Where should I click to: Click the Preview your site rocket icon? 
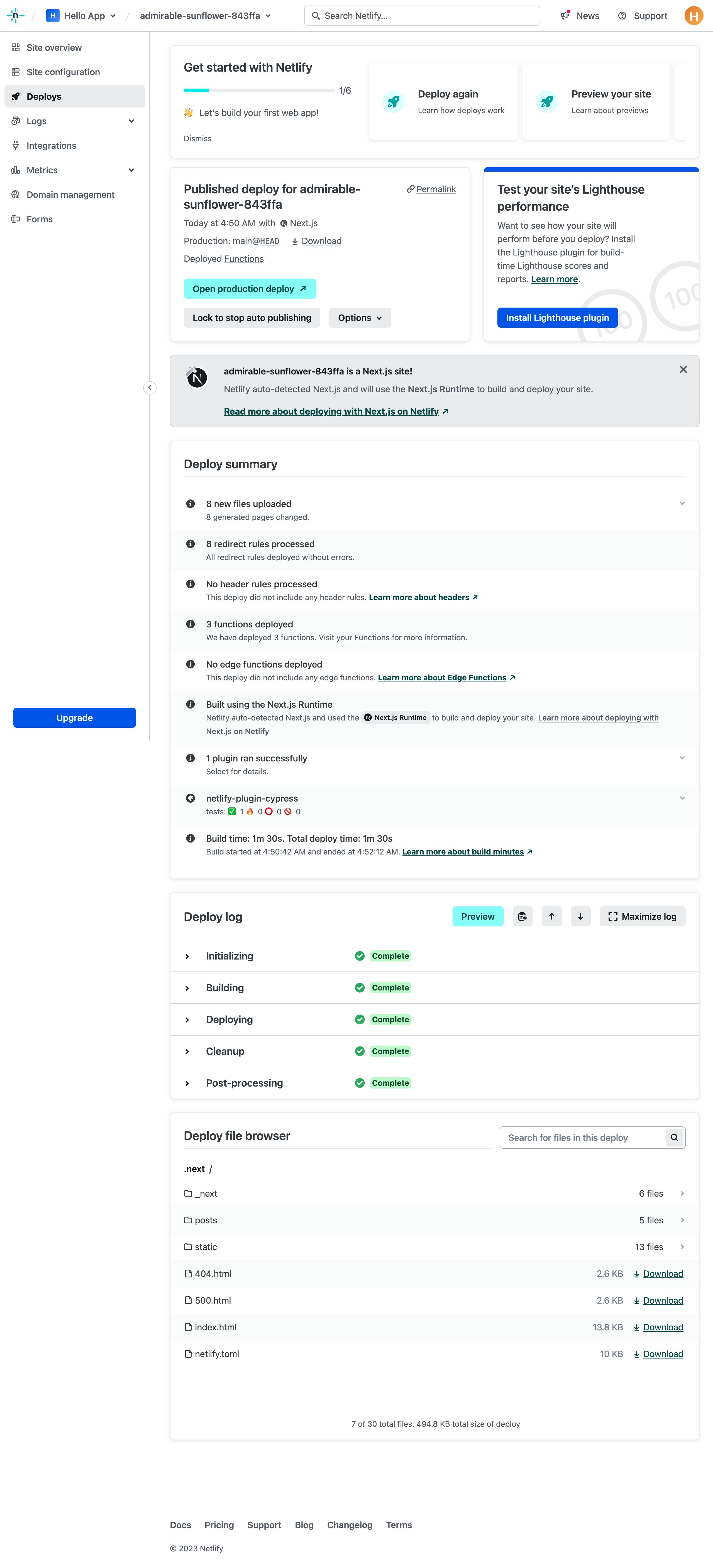click(547, 101)
